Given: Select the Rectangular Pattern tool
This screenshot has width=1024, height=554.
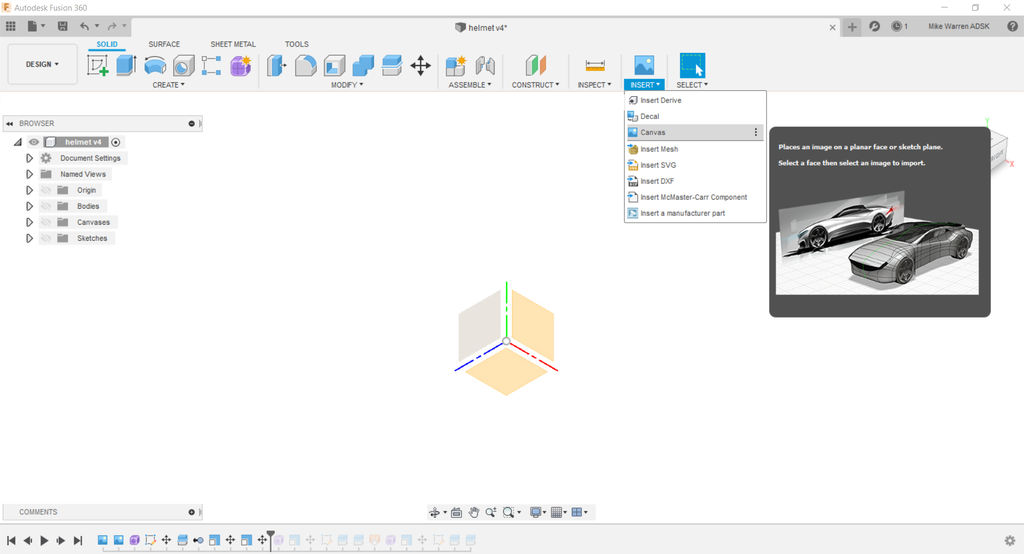Looking at the screenshot, I should (212, 65).
